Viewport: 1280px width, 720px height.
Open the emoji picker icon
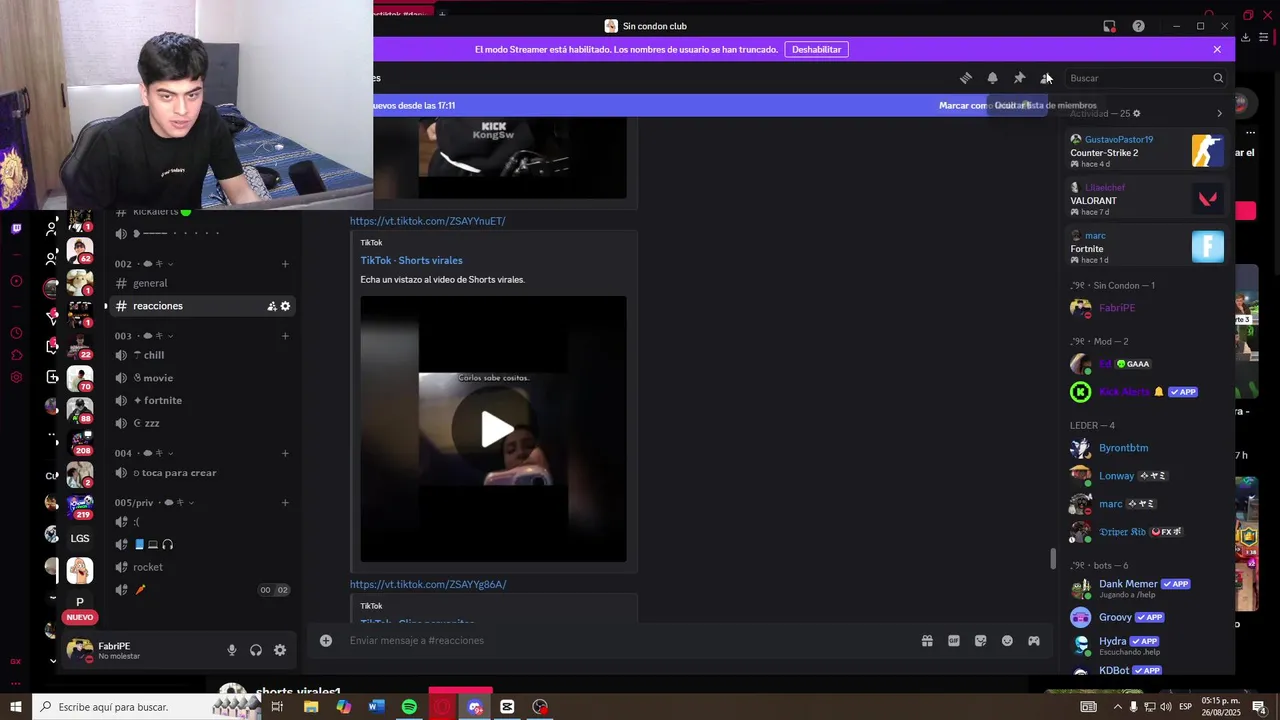point(1007,640)
